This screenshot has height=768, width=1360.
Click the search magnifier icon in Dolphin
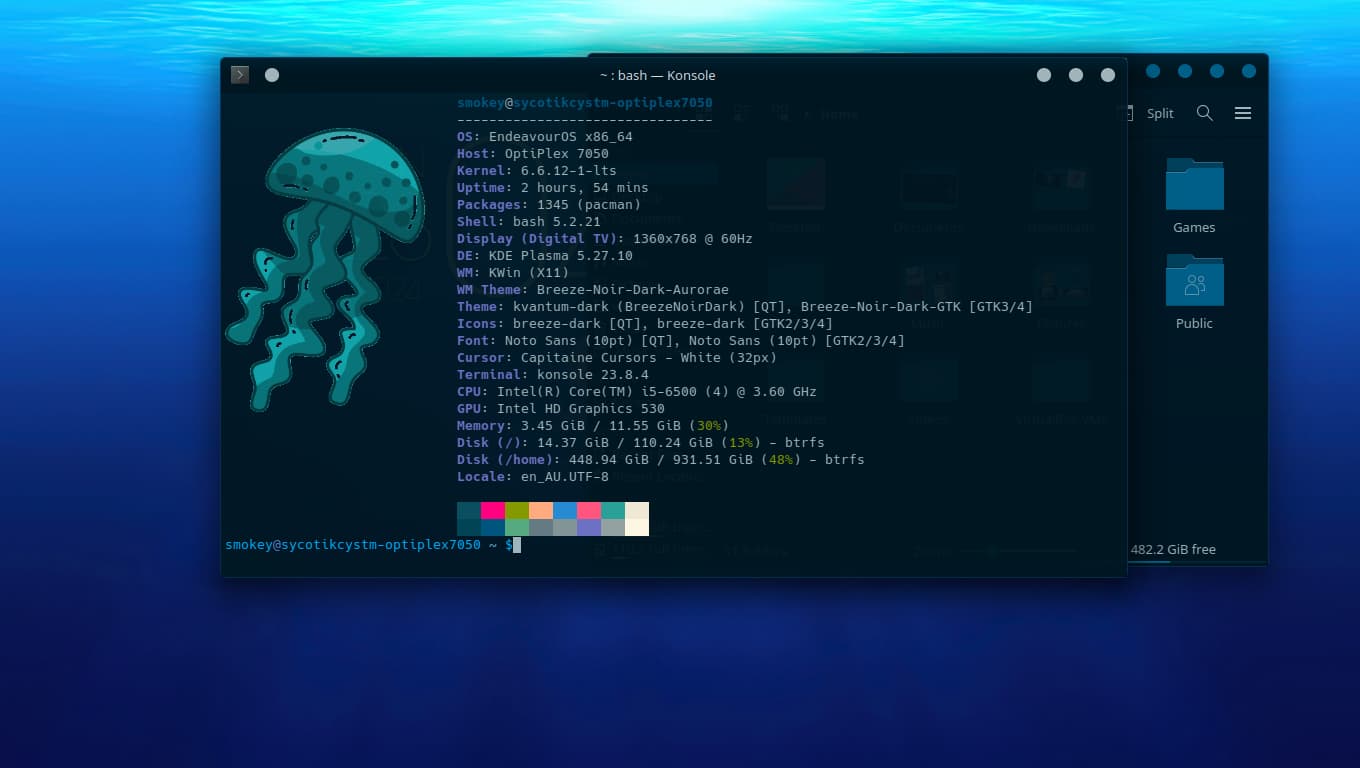coord(1205,113)
